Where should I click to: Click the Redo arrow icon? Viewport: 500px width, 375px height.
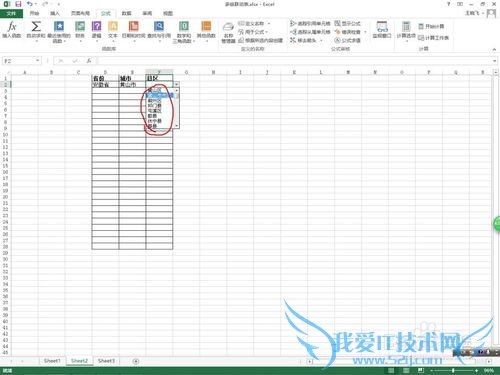pos(46,4)
